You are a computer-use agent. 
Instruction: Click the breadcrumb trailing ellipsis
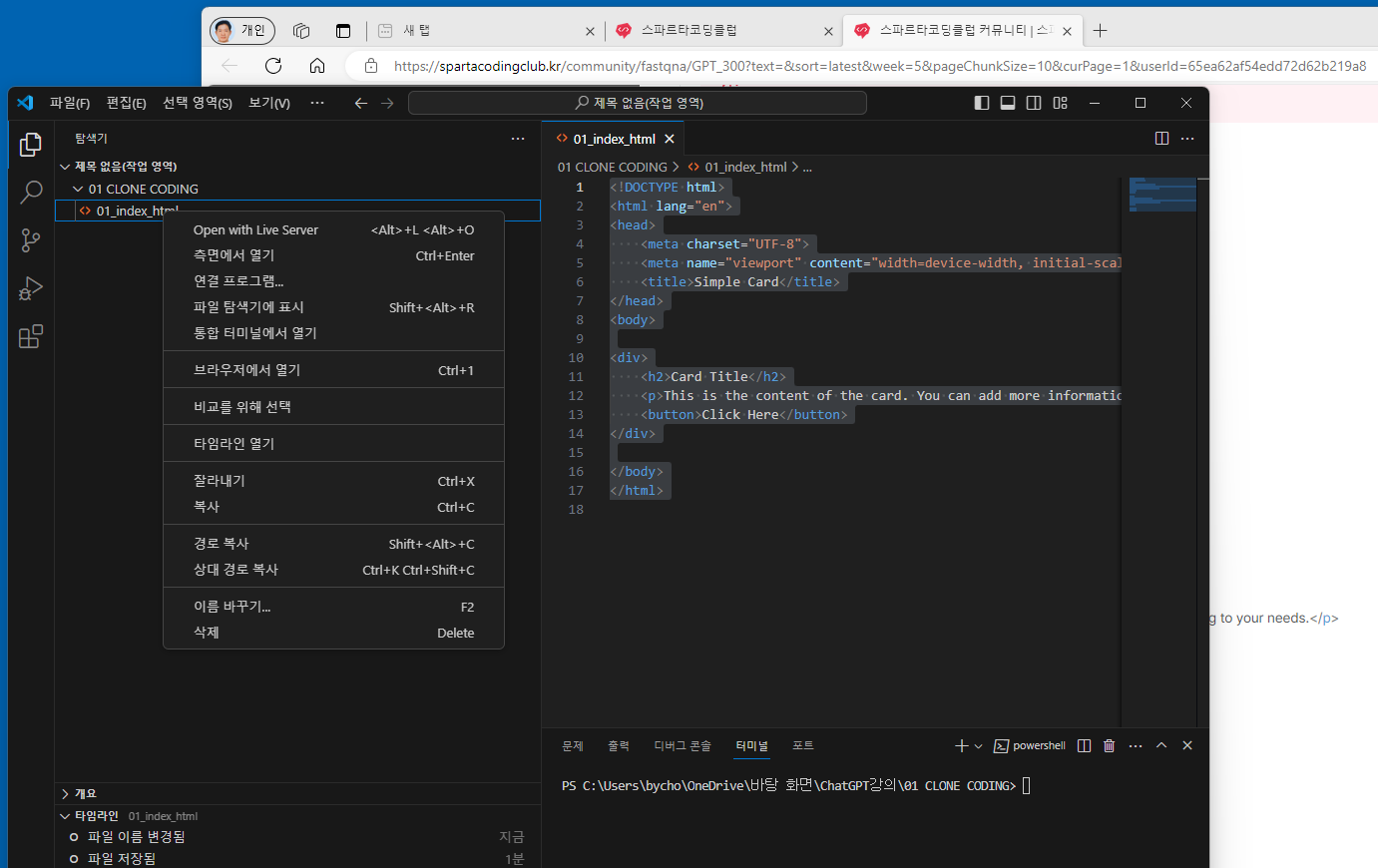[x=807, y=167]
